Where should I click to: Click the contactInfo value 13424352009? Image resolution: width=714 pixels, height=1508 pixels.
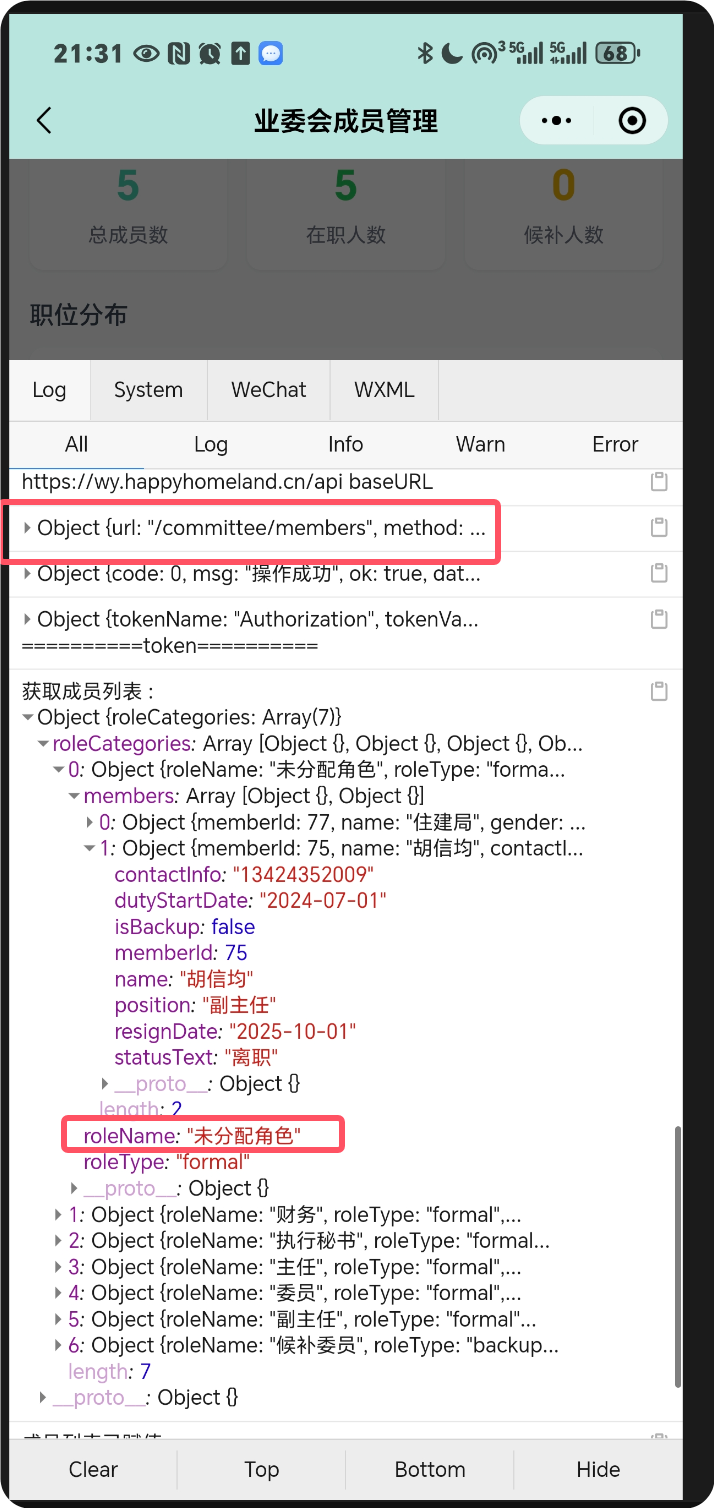[x=301, y=874]
